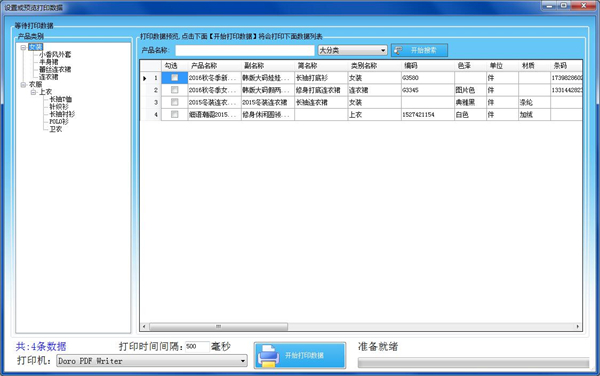Screen dimensions: 600x376
Task: Collapse the 女装 tree node
Action: pos(23,47)
